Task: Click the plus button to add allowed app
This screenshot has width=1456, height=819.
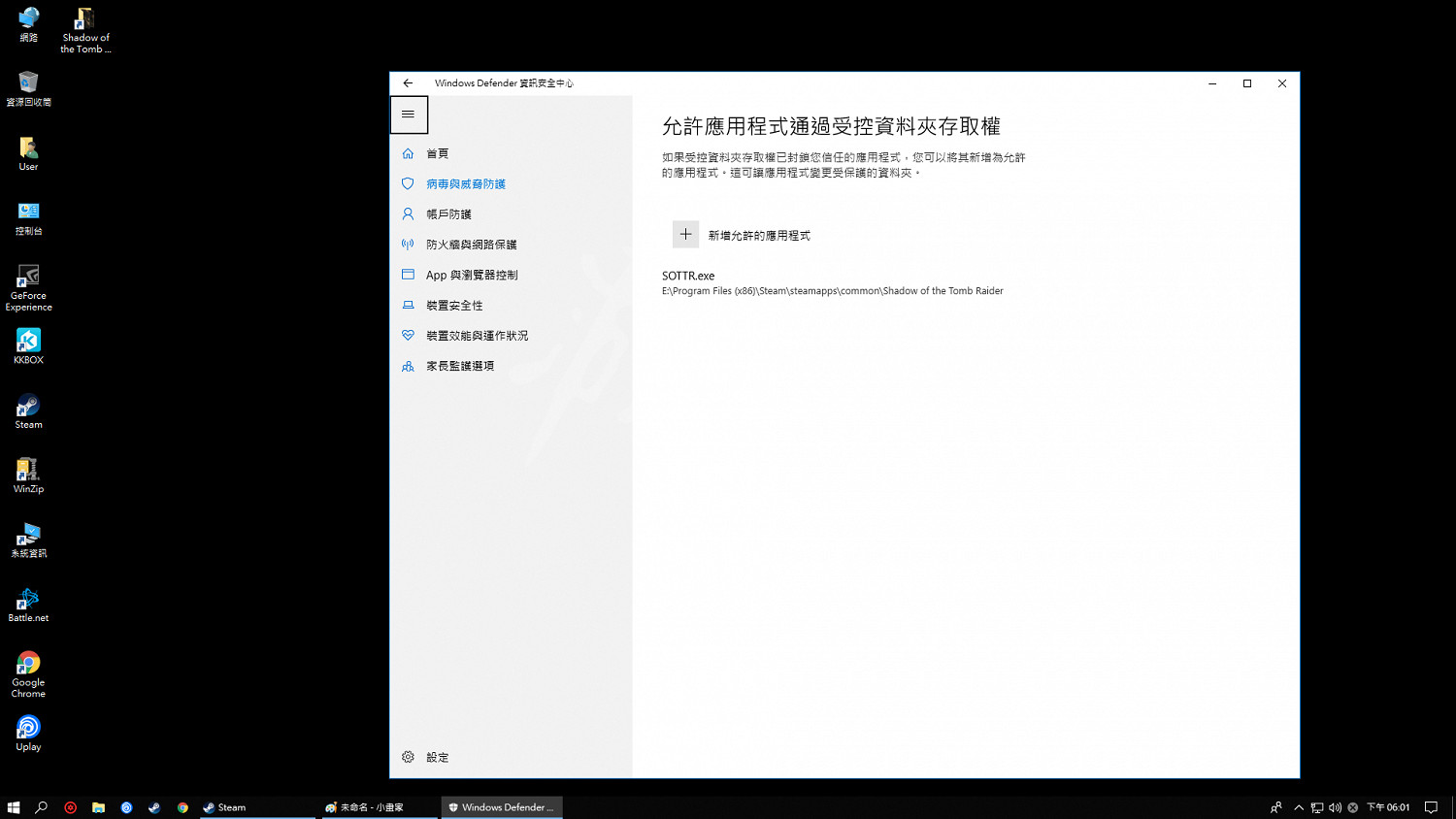Action: click(685, 235)
